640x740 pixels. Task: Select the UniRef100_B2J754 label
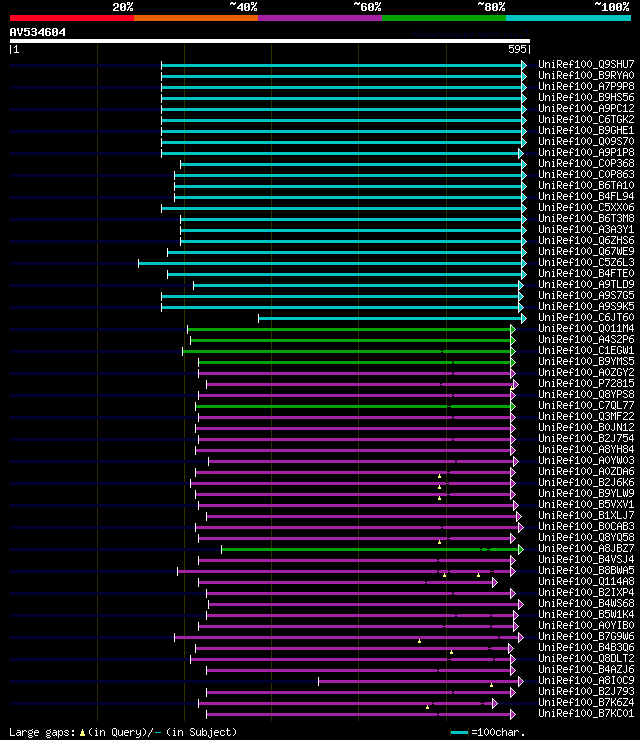coord(586,438)
